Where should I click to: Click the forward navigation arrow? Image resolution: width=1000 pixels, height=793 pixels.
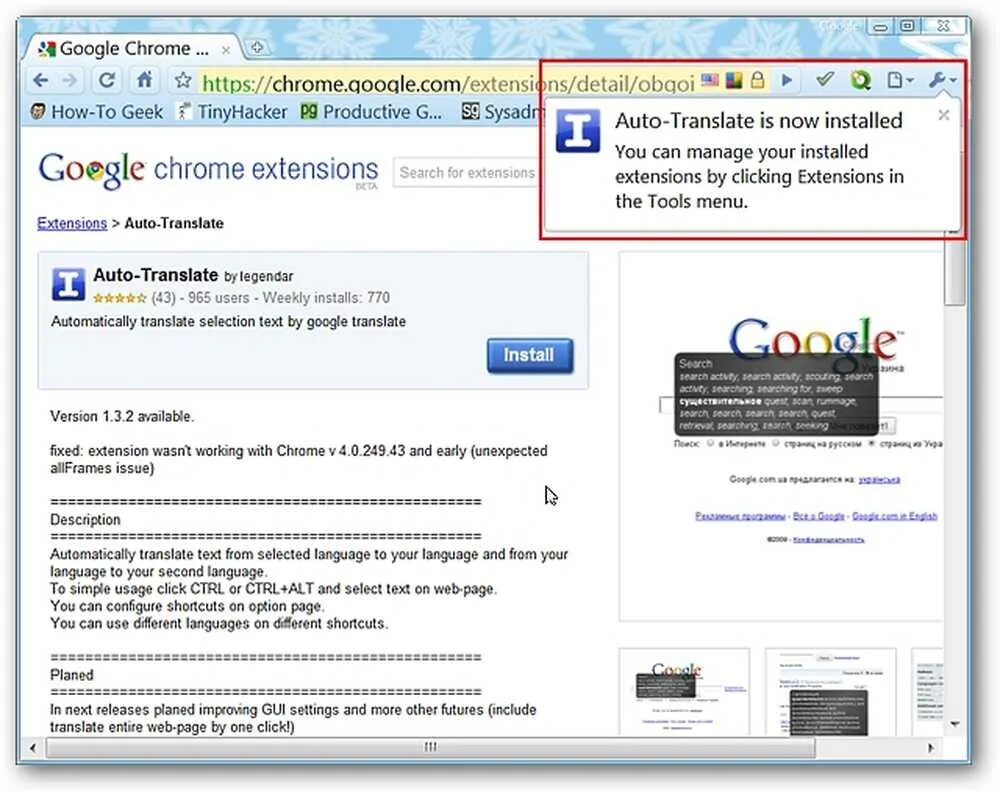point(70,81)
